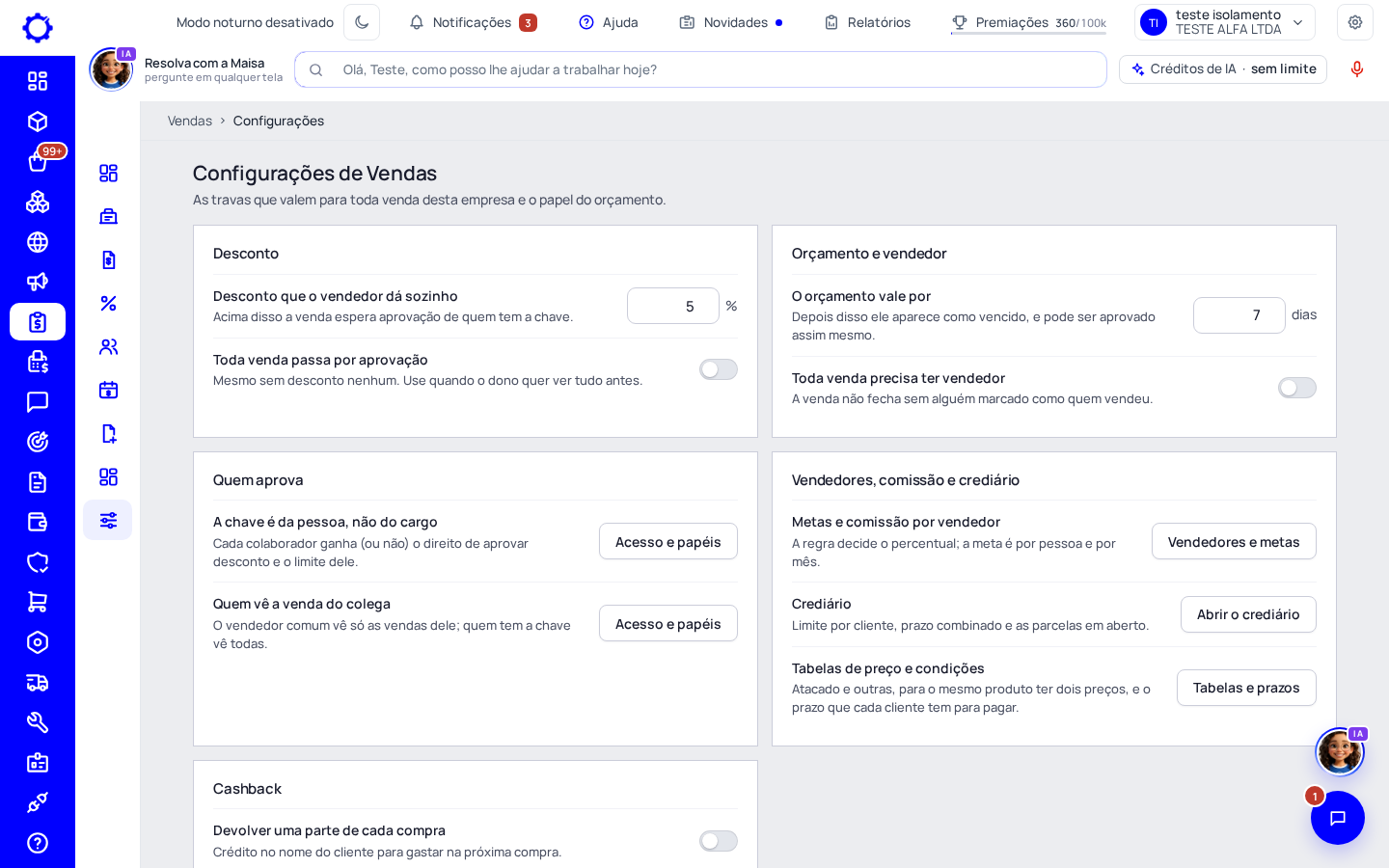Open the wallet icon in the blue sidebar

[x=38, y=522]
